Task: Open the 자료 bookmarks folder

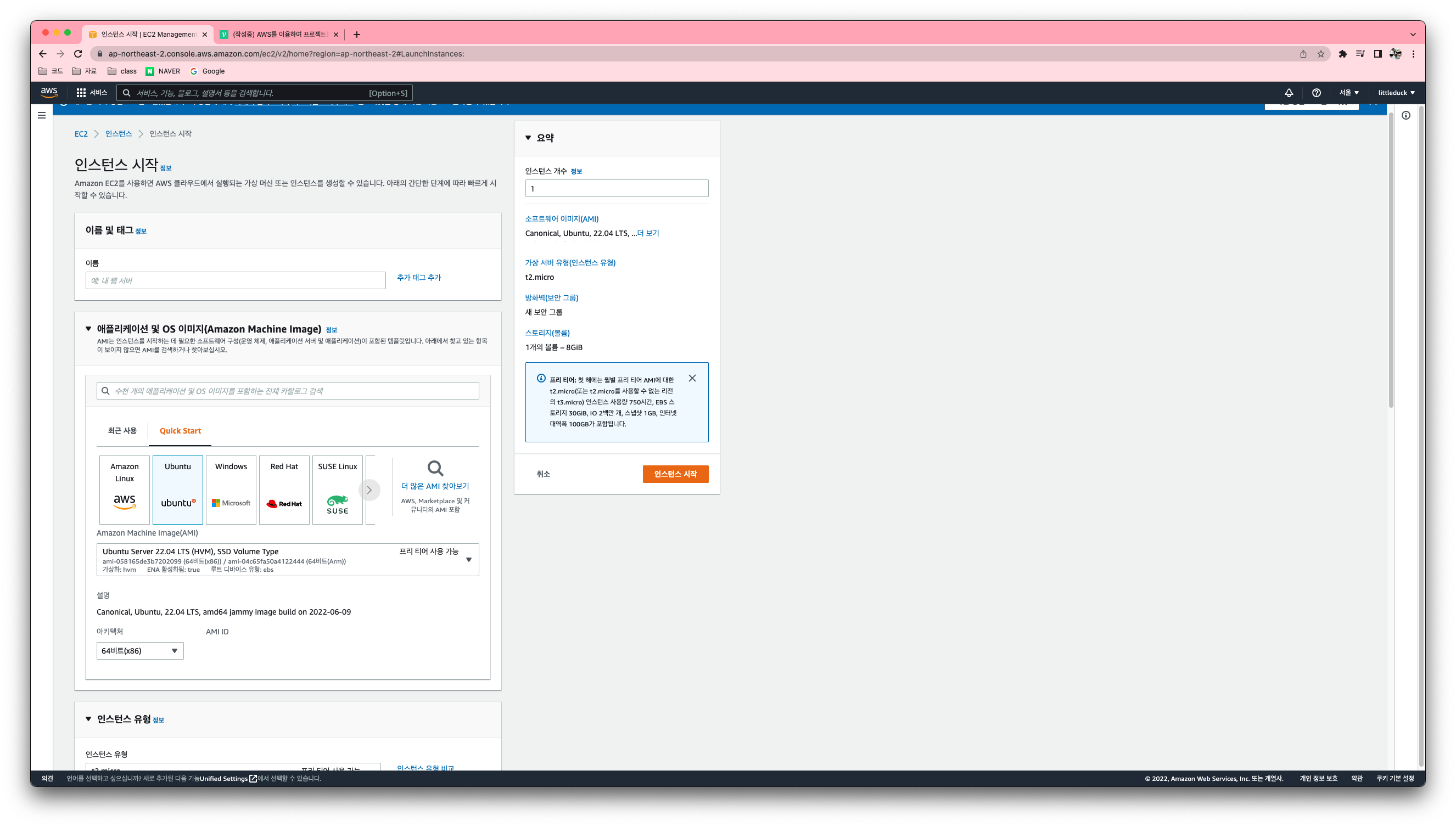Action: [84, 71]
